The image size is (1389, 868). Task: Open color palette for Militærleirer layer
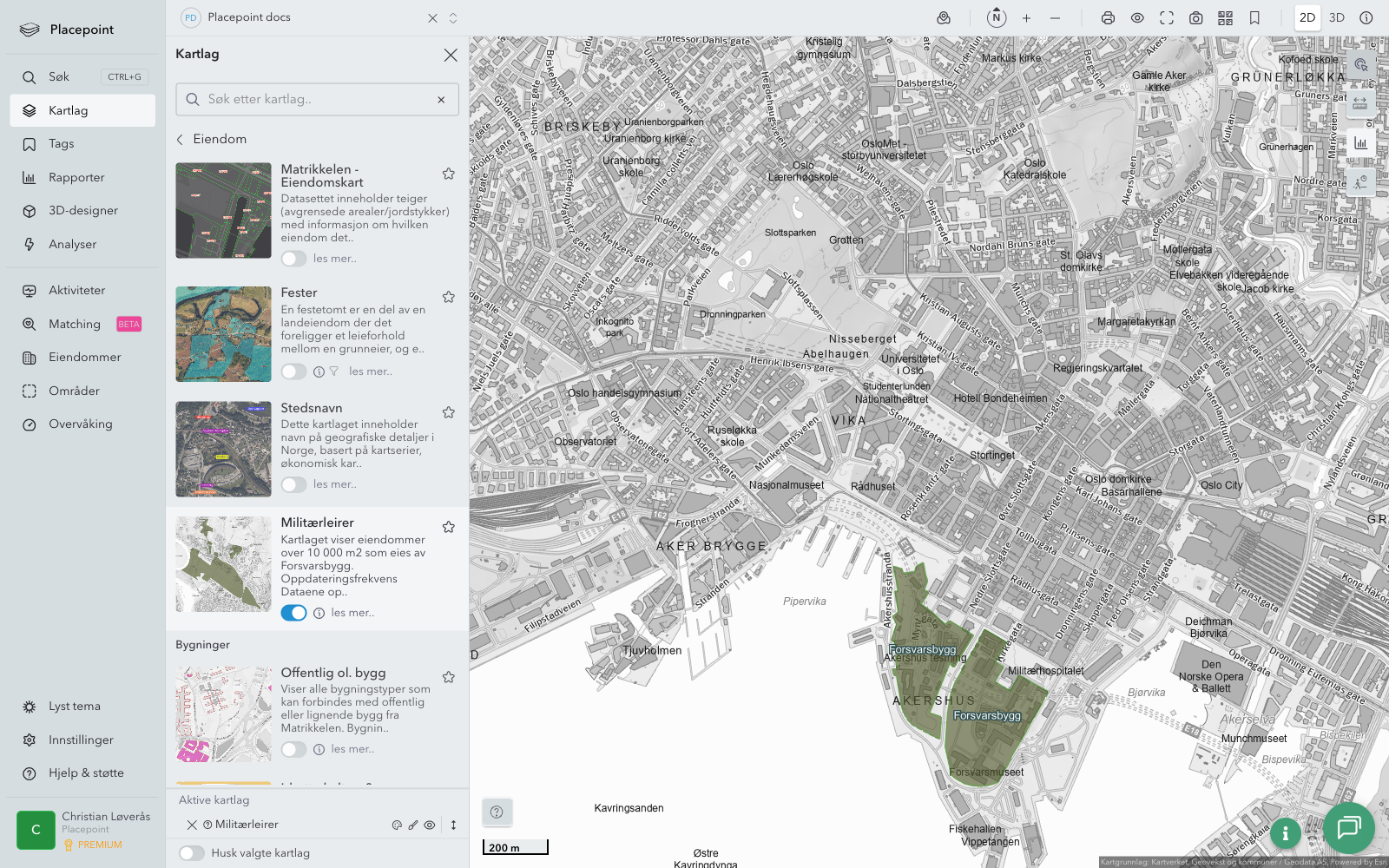397,825
